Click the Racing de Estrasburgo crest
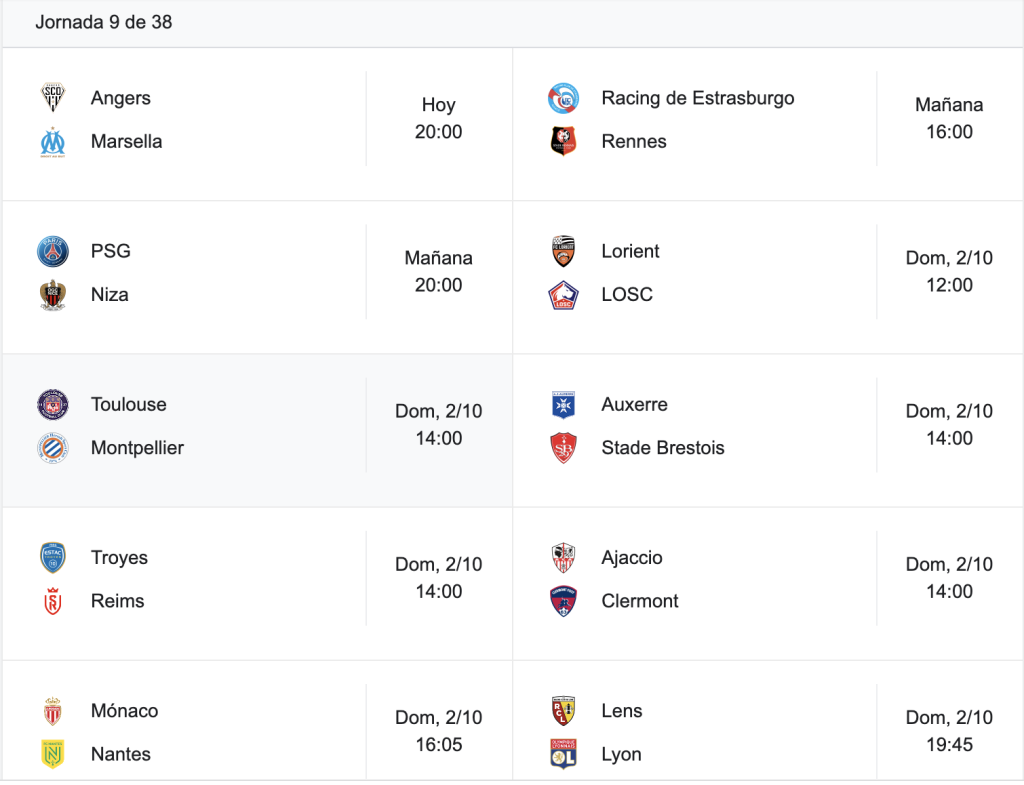1024x785 pixels. coord(563,98)
